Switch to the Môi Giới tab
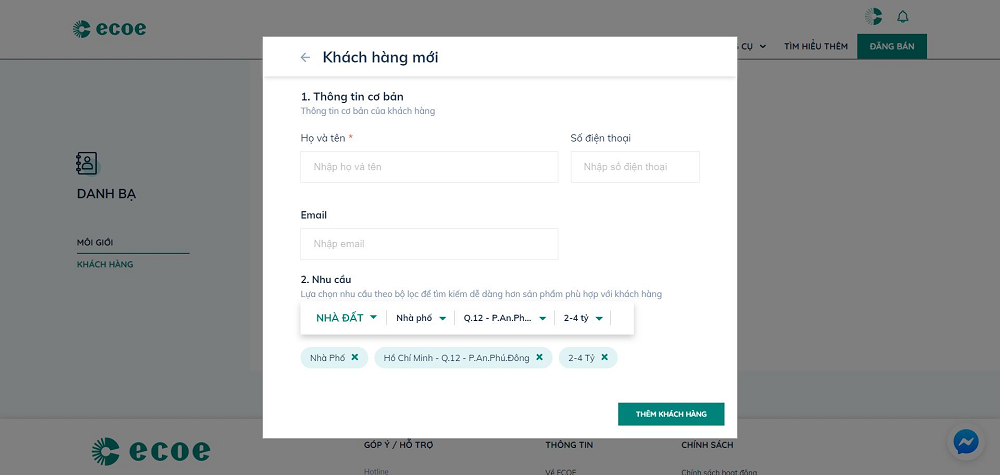Image resolution: width=1000 pixels, height=475 pixels. point(96,243)
